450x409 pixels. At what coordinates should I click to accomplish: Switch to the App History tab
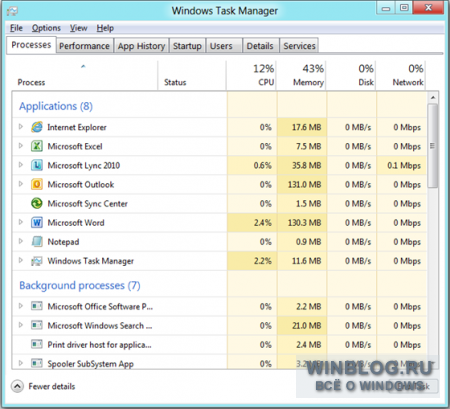click(141, 46)
